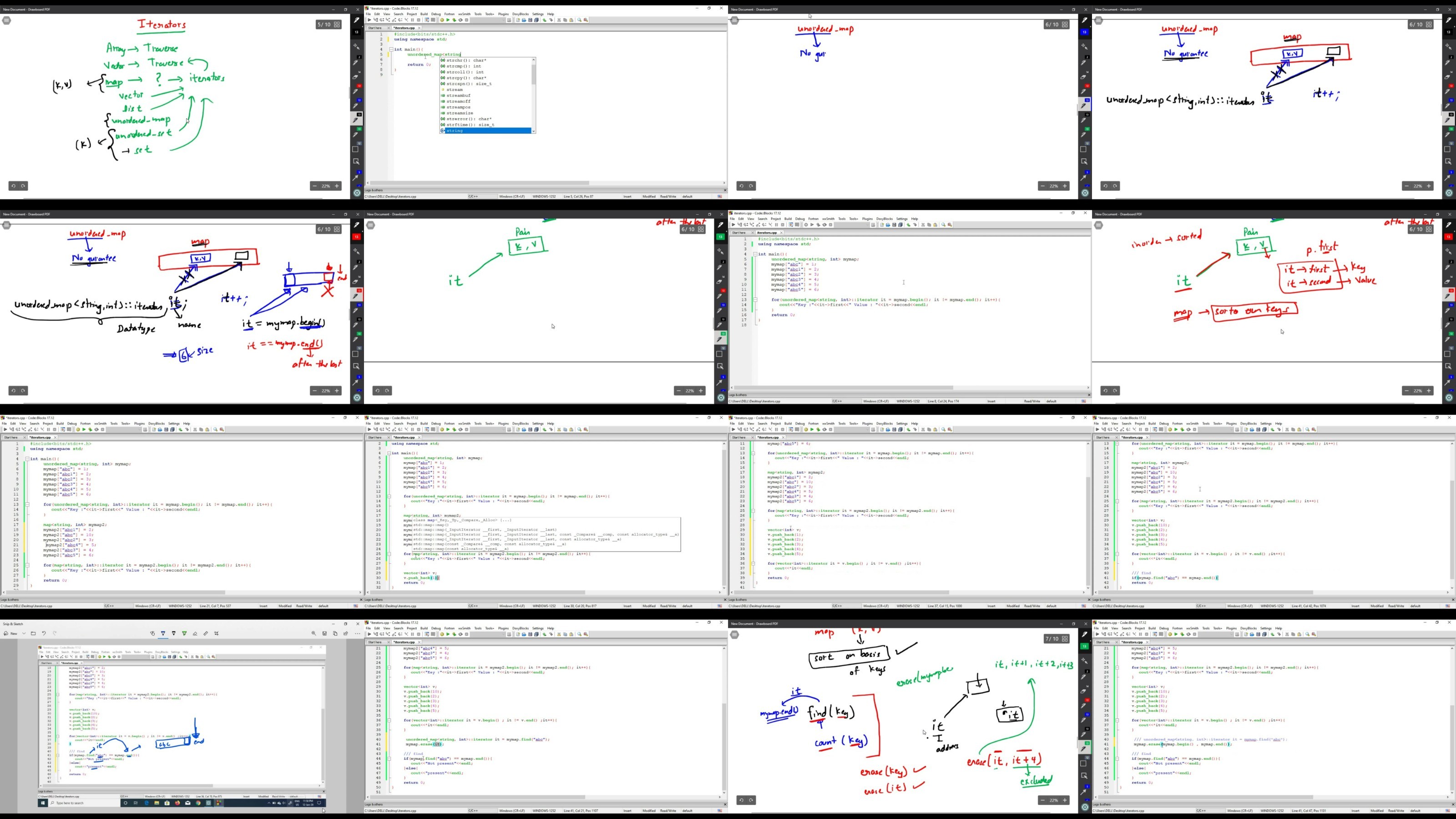Click New file icon in Code::Blocks with autocomplete popup
This screenshot has width=1456, height=819.
coord(518,20)
